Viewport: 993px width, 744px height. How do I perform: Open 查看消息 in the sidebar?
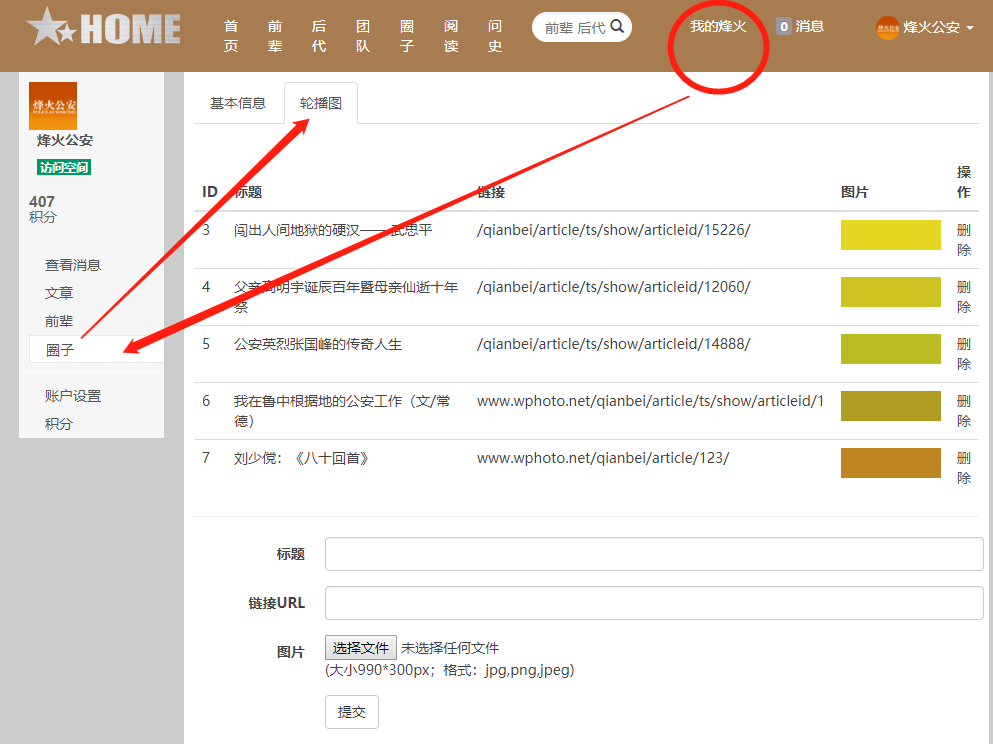[x=73, y=265]
